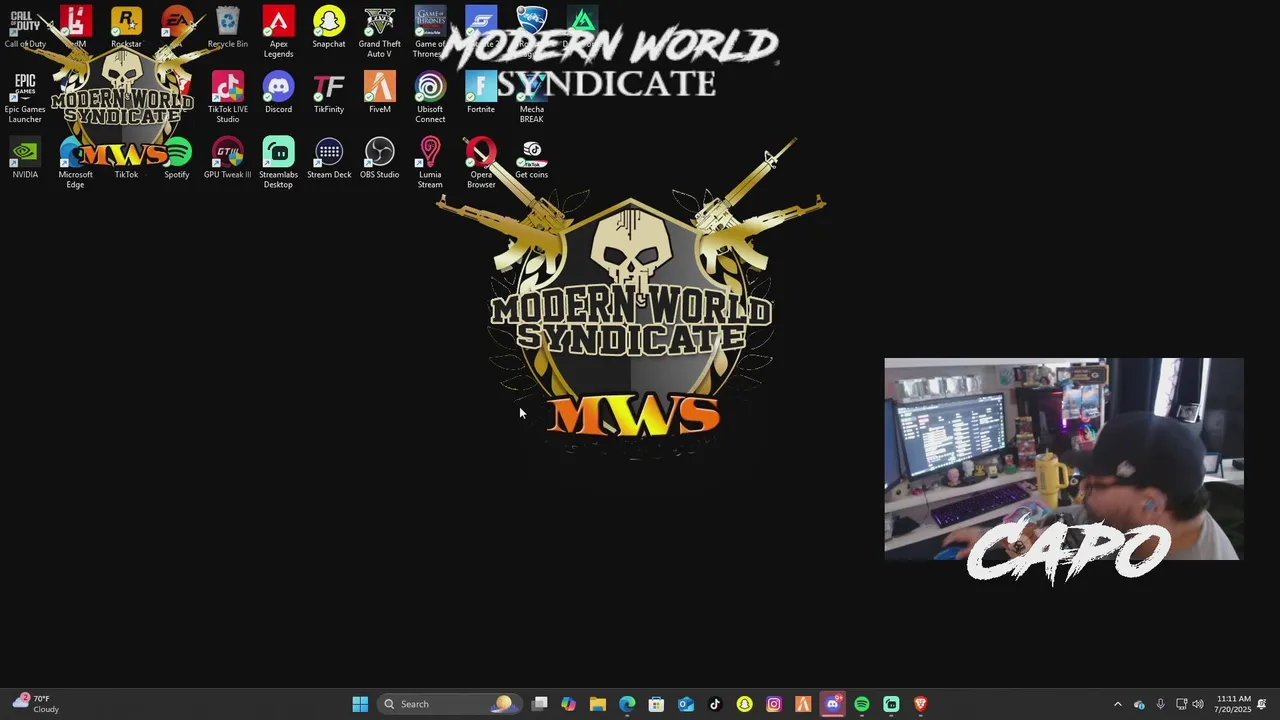This screenshot has height=720, width=1280.
Task: Click the taskbar Search box
Action: point(450,704)
